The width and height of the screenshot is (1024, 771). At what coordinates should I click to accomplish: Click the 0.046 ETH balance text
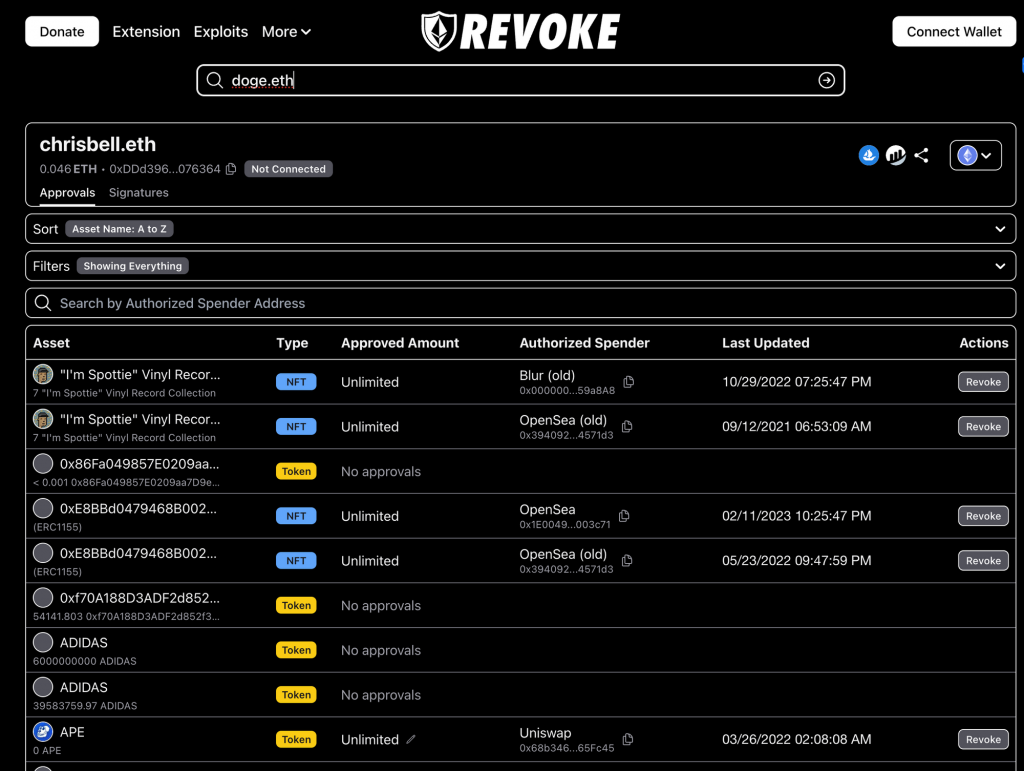tap(68, 169)
